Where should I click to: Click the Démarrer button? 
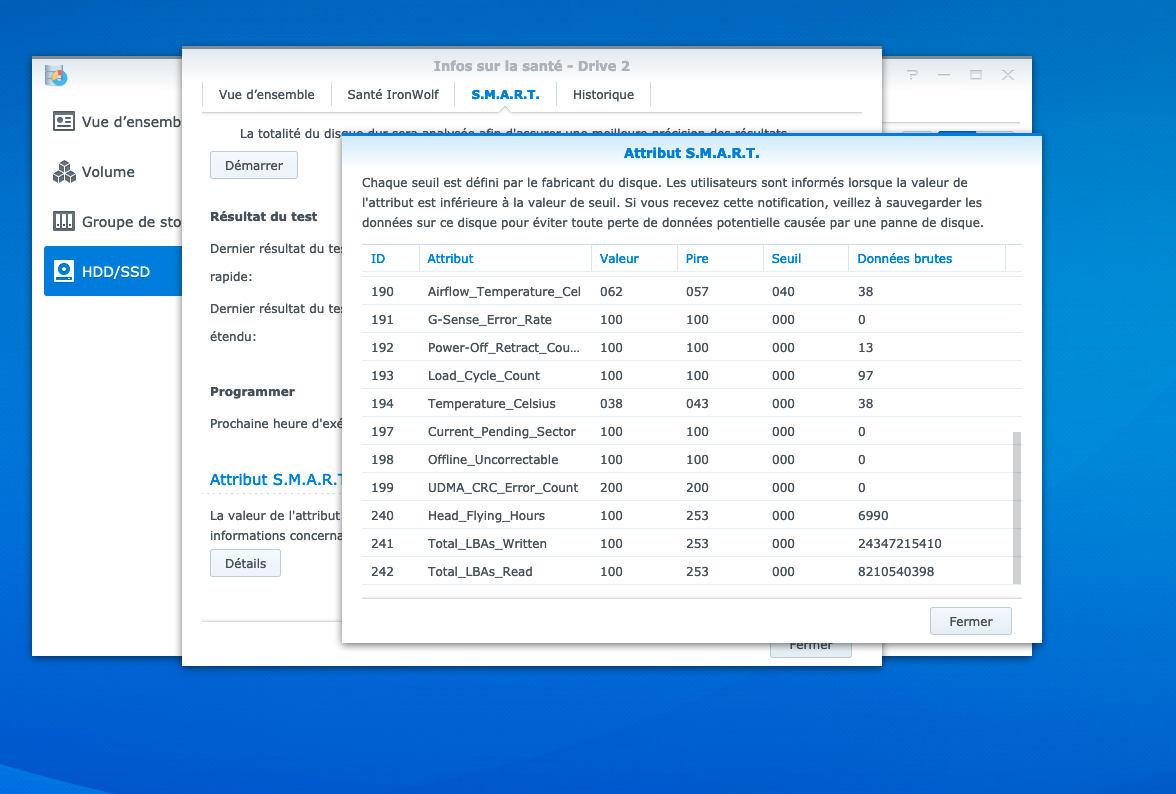254,165
